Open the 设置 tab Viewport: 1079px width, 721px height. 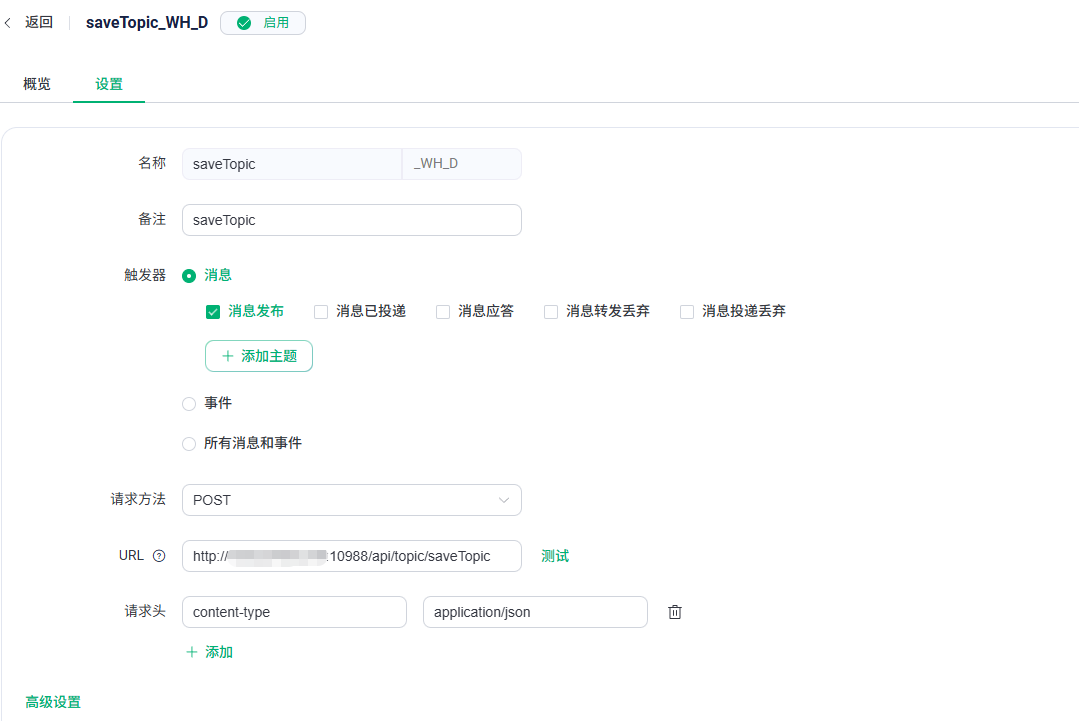point(109,84)
